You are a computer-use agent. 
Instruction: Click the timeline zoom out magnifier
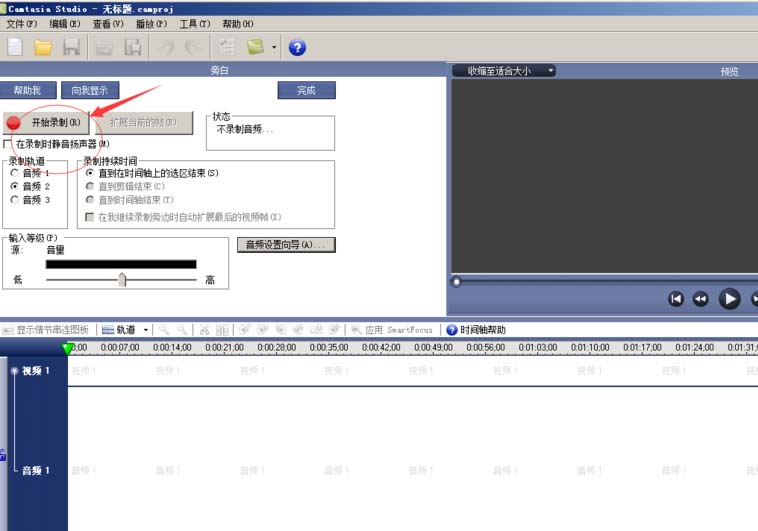(182, 330)
